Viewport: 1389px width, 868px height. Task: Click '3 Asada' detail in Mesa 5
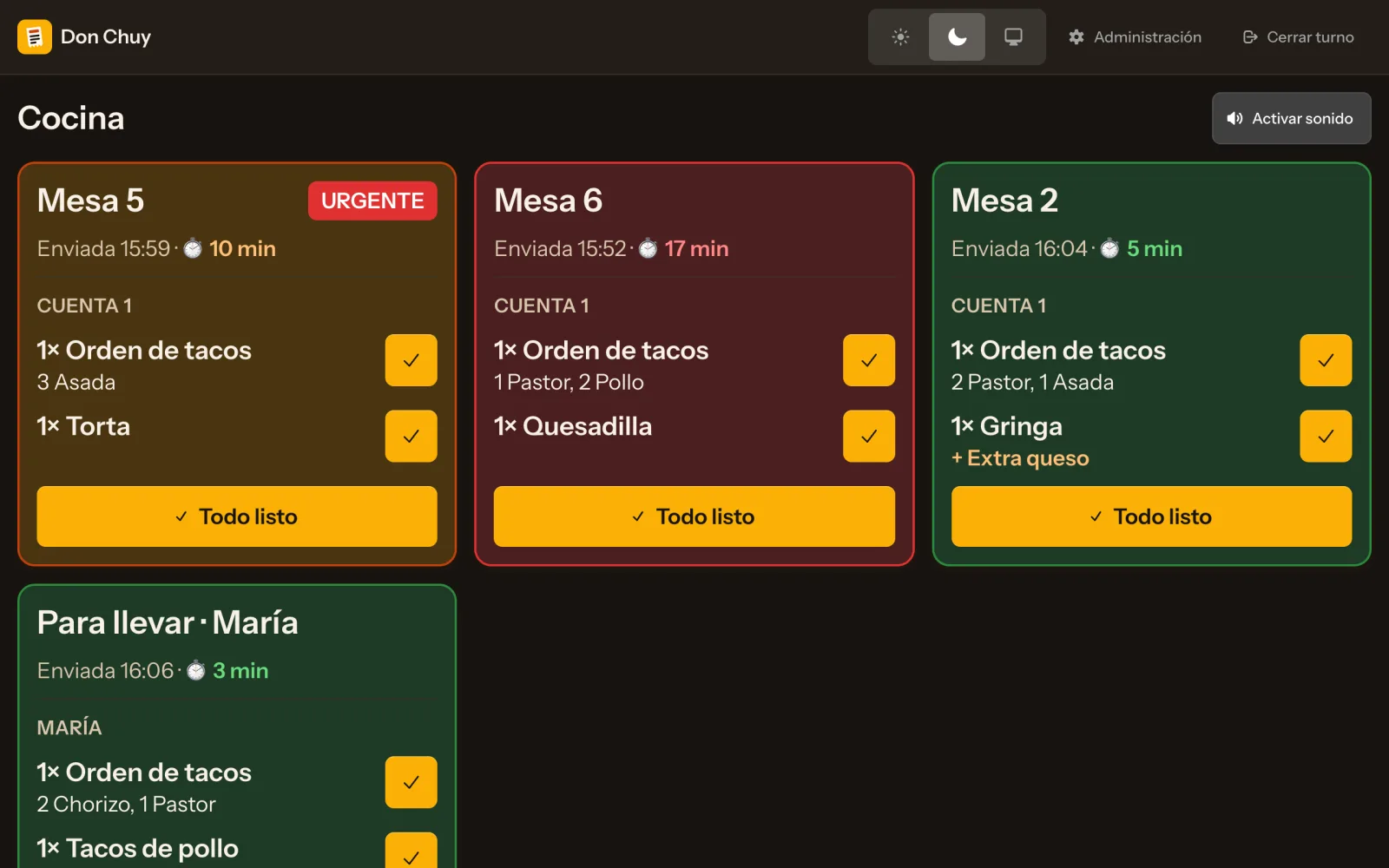[x=76, y=383]
